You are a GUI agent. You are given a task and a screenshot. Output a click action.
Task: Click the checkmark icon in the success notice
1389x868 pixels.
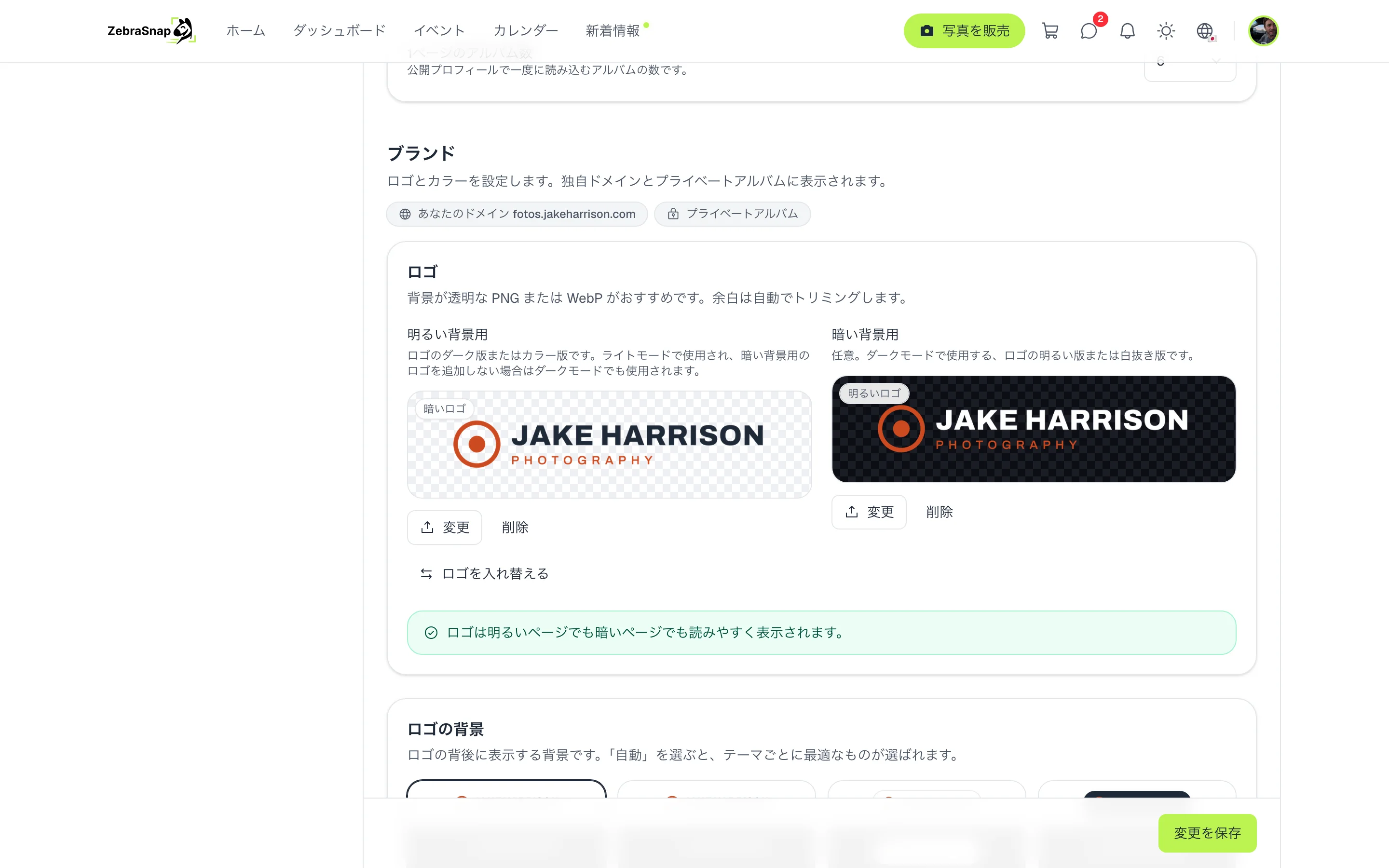pos(431,632)
